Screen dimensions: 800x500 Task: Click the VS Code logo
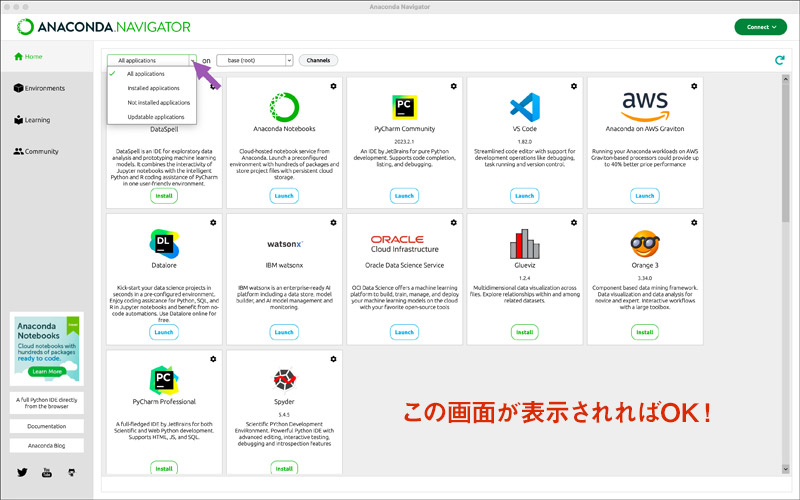[x=524, y=107]
